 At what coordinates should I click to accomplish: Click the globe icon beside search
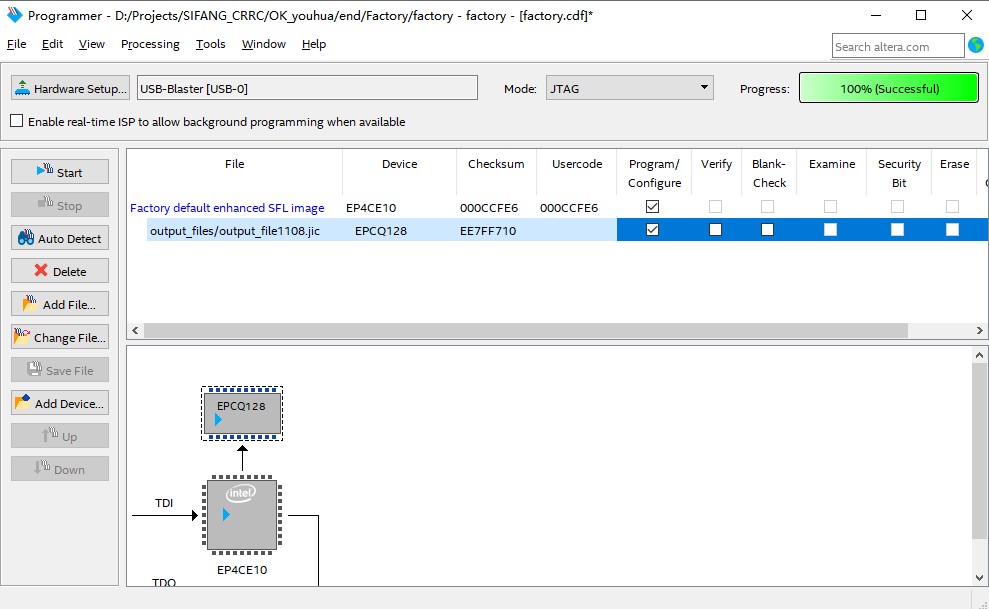(x=976, y=45)
